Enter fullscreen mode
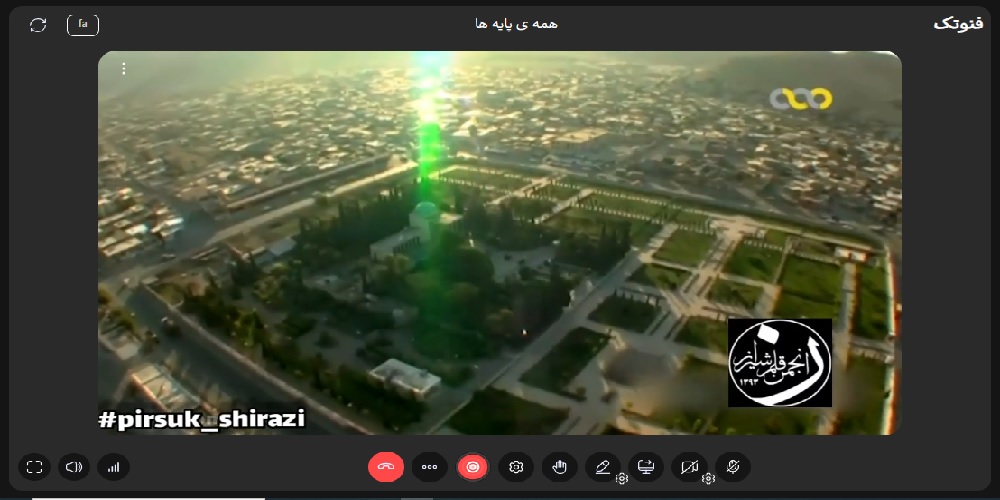 [34, 467]
